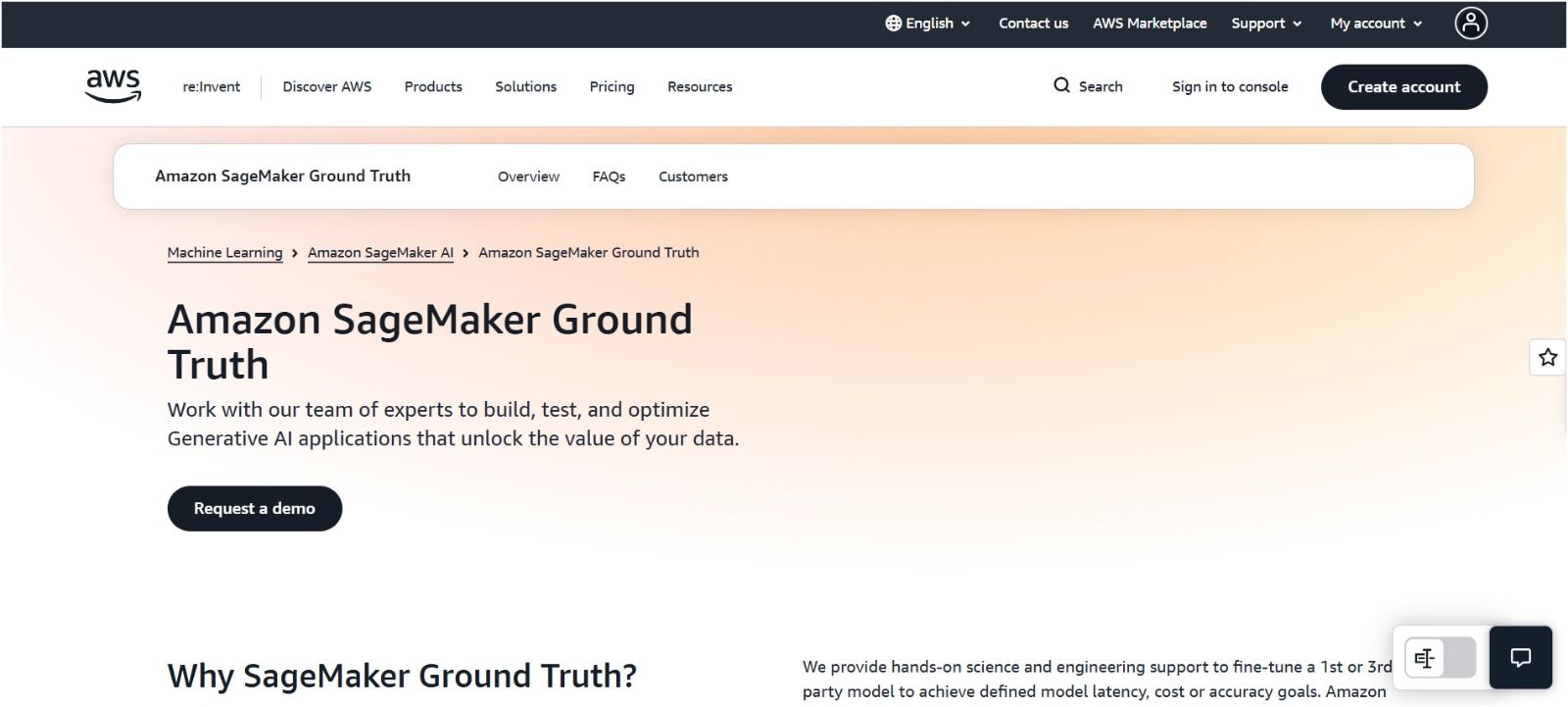Click the globe icon beside English
1568x707 pixels.
pos(893,24)
